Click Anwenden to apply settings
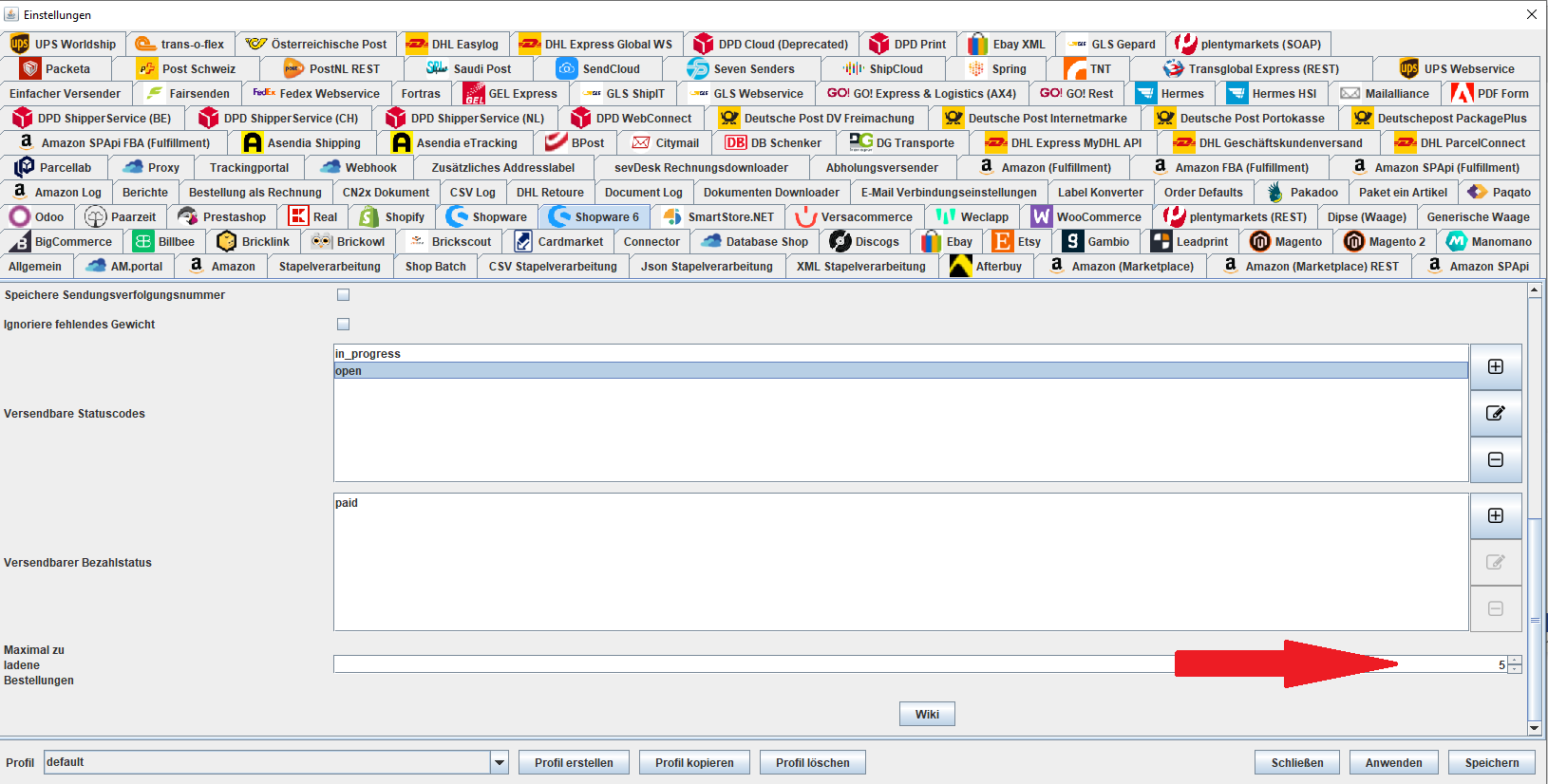This screenshot has width=1548, height=784. [1393, 762]
